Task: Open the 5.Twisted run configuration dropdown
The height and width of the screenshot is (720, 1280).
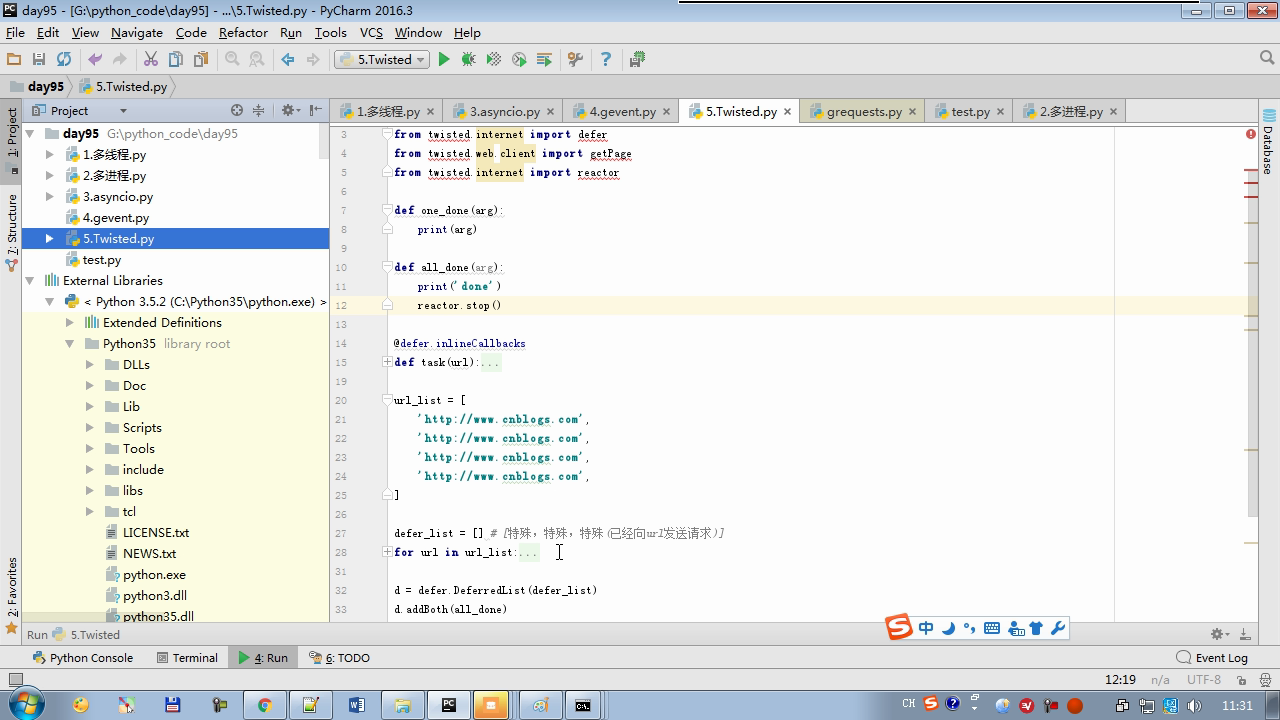Action: tap(382, 60)
